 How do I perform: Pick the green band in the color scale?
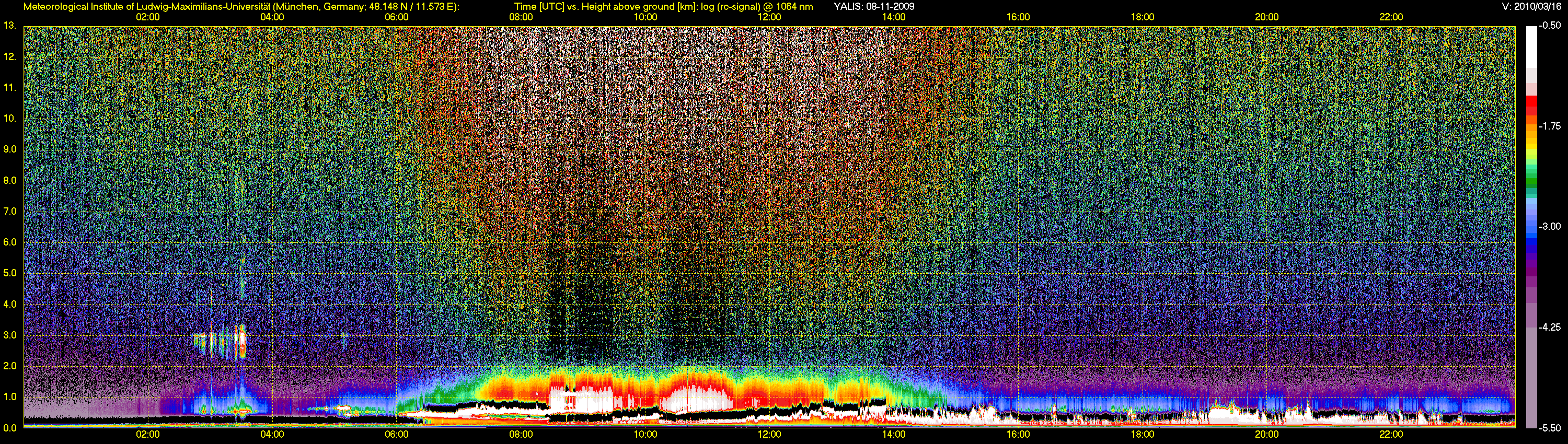pyautogui.click(x=1530, y=181)
